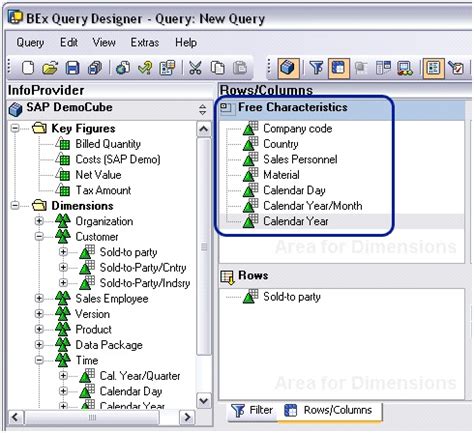Open the Help menu
474x433 pixels.
click(186, 43)
